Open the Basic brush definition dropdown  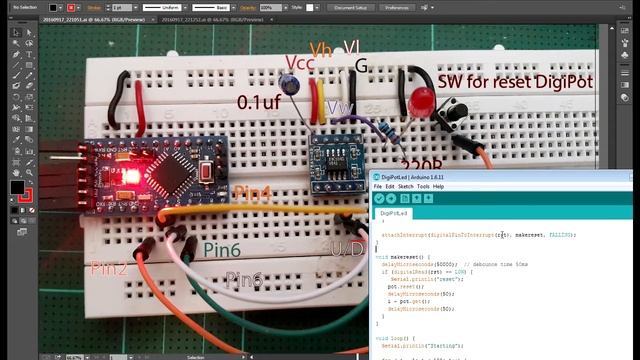tap(233, 8)
